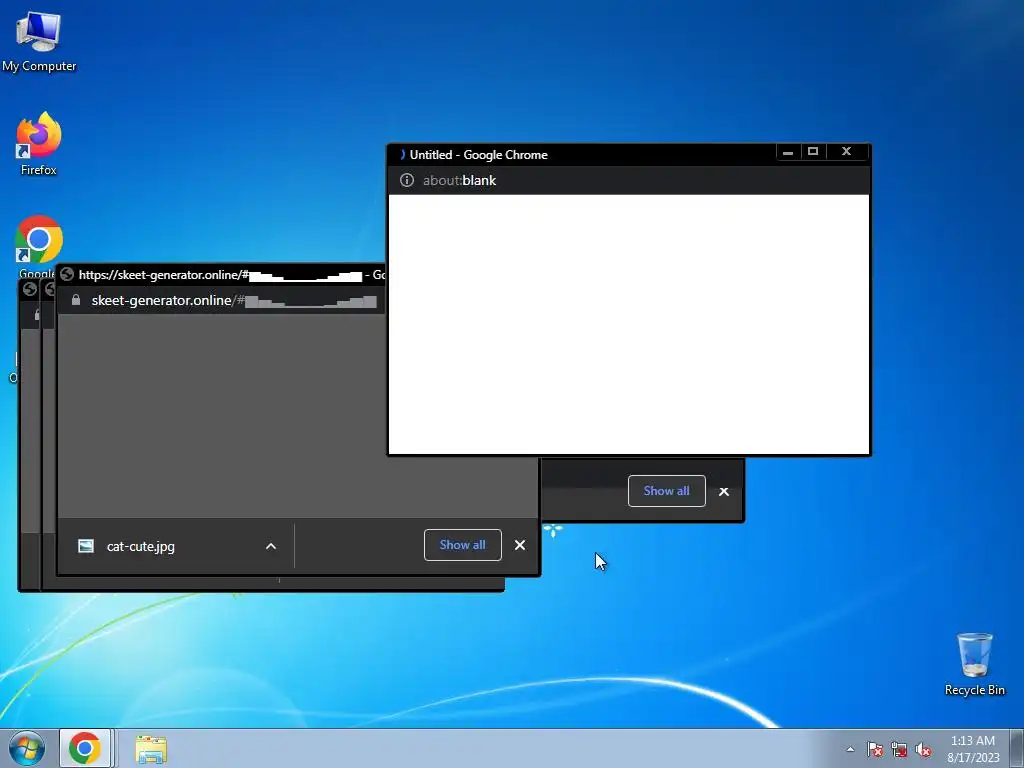Focus the skeet-generator.online address field
Viewport: 1024px width, 768px height.
pyautogui.click(x=234, y=300)
